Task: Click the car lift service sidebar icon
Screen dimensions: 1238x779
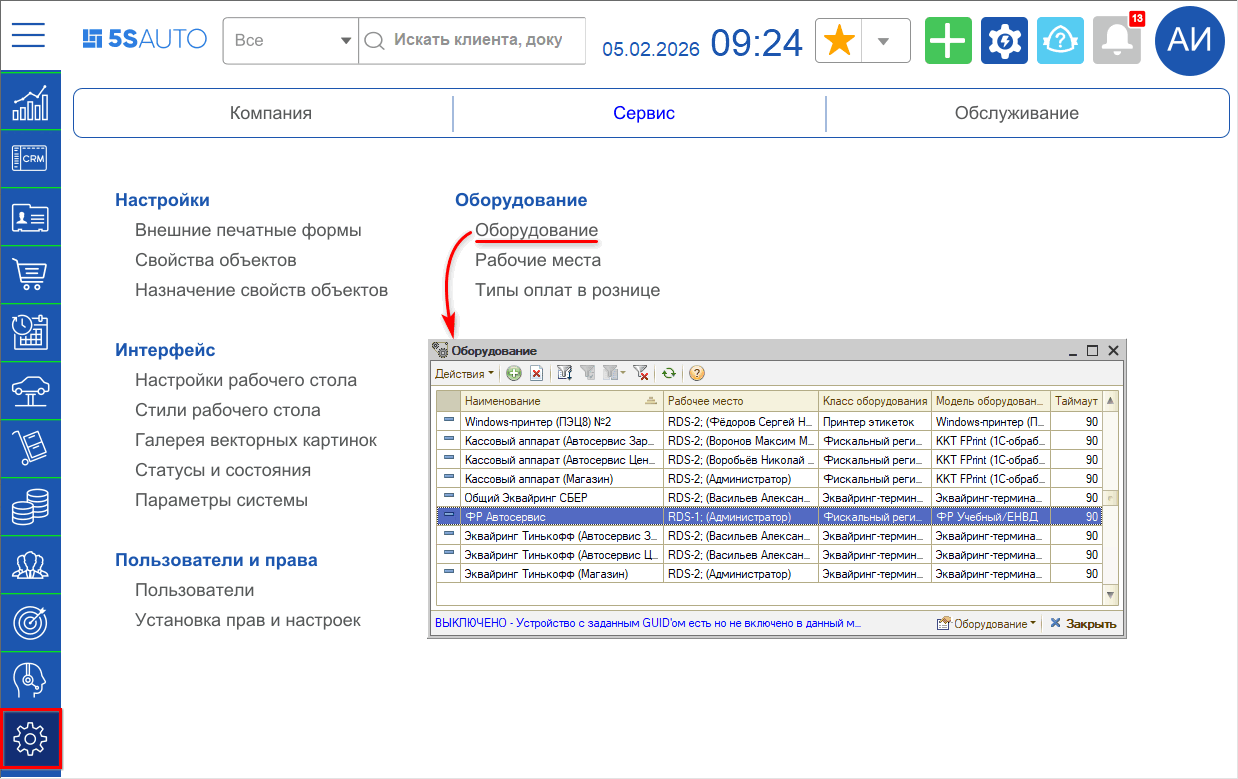Action: click(x=30, y=390)
